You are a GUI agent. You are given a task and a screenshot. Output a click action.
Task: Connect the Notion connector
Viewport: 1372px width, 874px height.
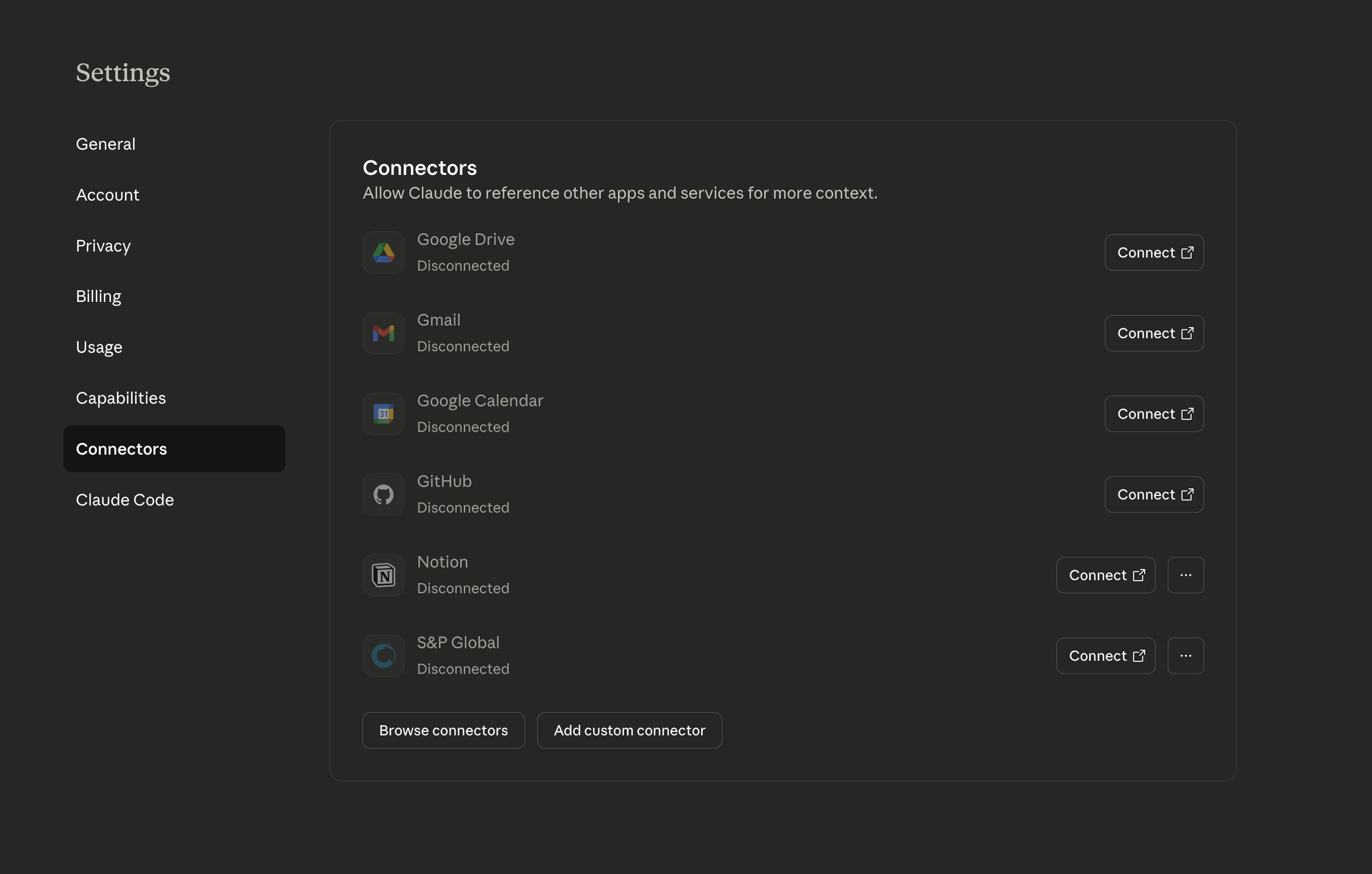coord(1106,575)
